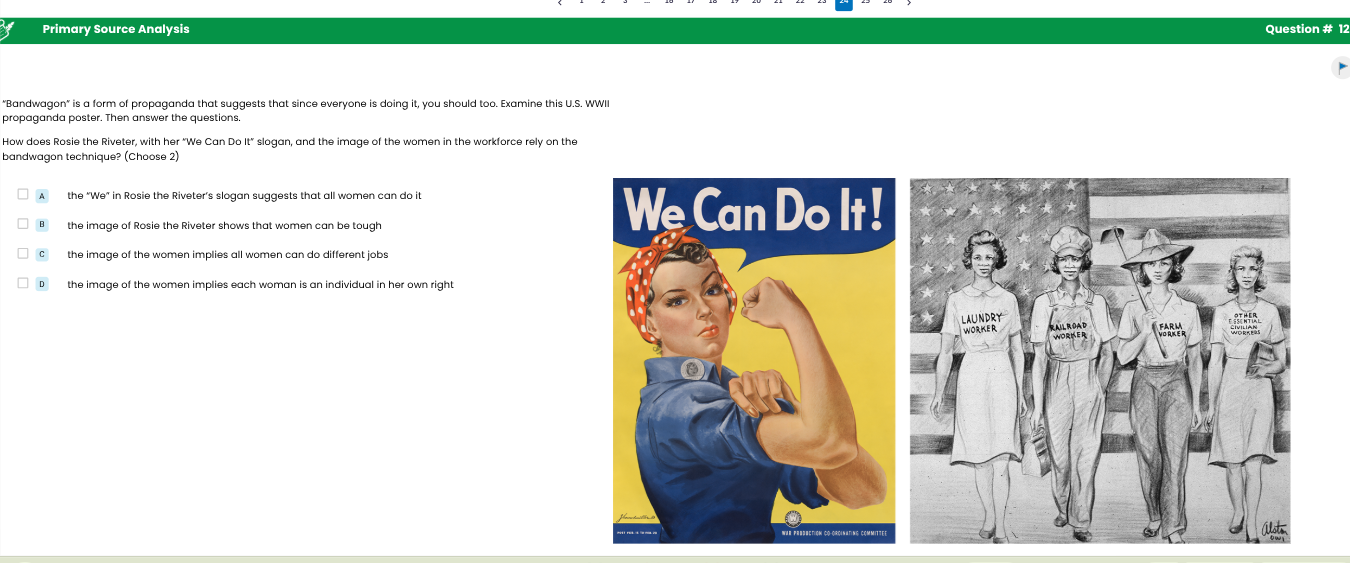The width and height of the screenshot is (1350, 563).
Task: Click the letter A badge for the first answer
Action: [42, 196]
